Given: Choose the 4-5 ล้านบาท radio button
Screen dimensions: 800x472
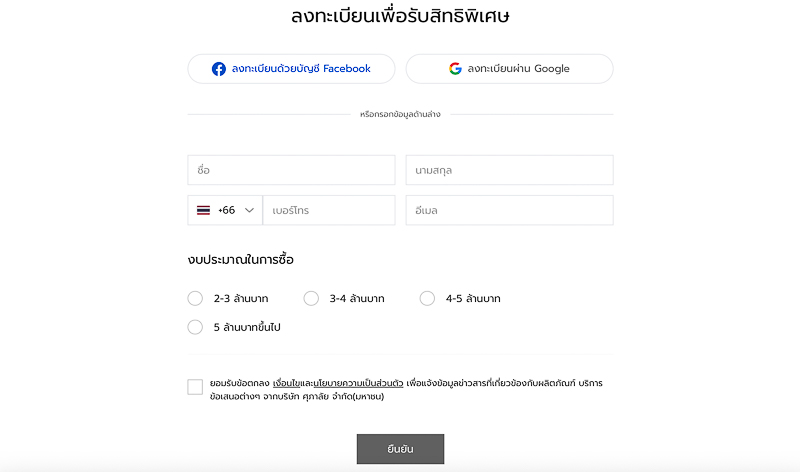Looking at the screenshot, I should (427, 298).
